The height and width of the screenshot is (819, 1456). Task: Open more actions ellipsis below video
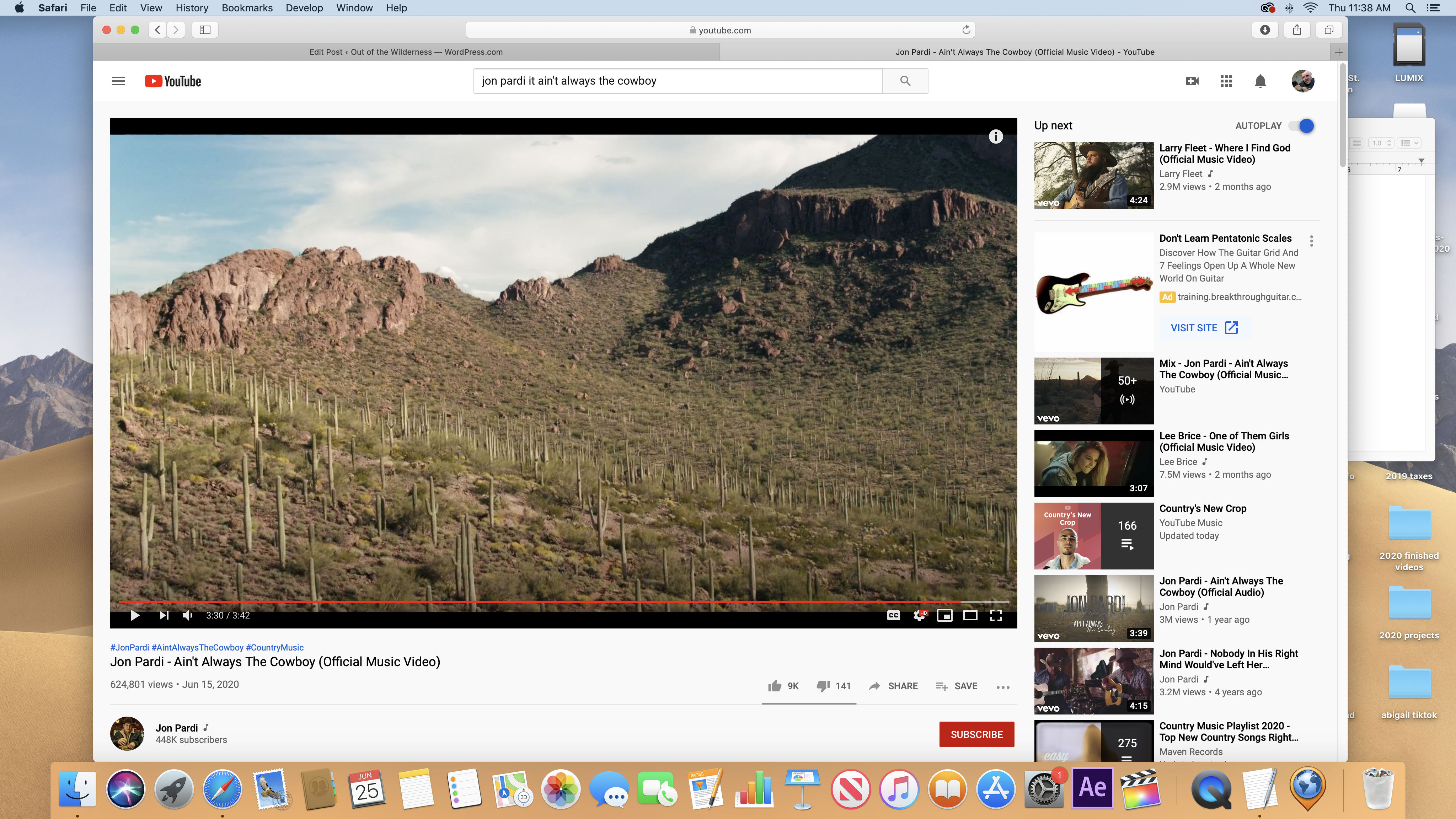pyautogui.click(x=1003, y=687)
